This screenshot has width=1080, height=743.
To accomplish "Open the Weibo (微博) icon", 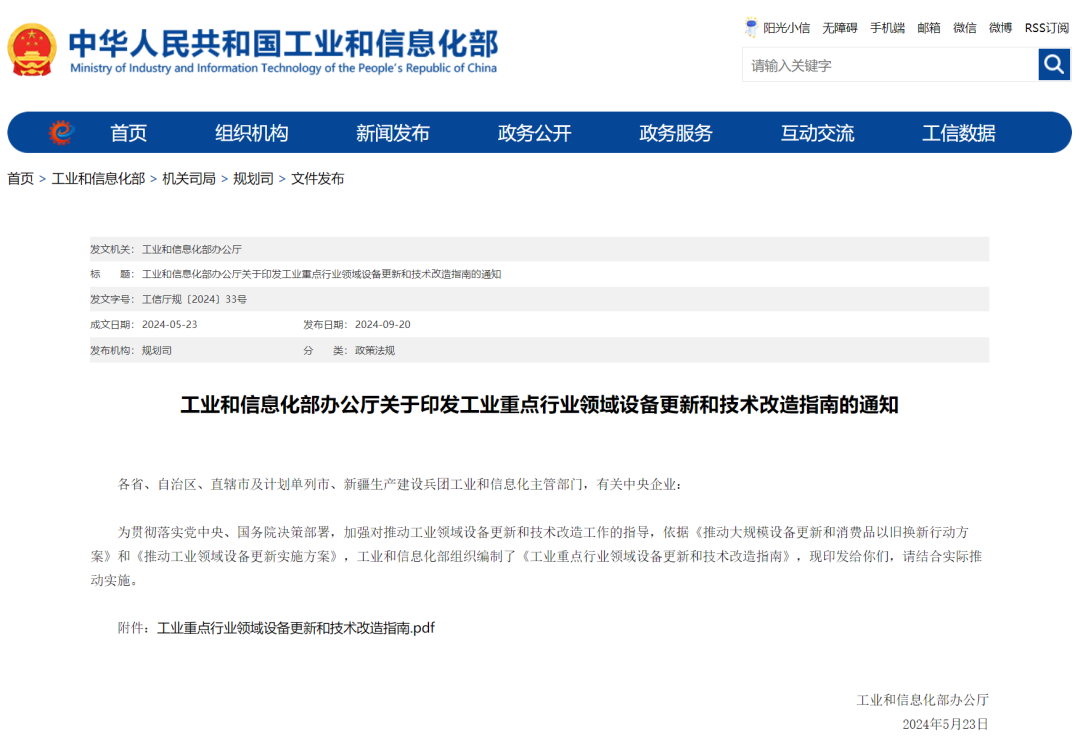I will point(999,27).
